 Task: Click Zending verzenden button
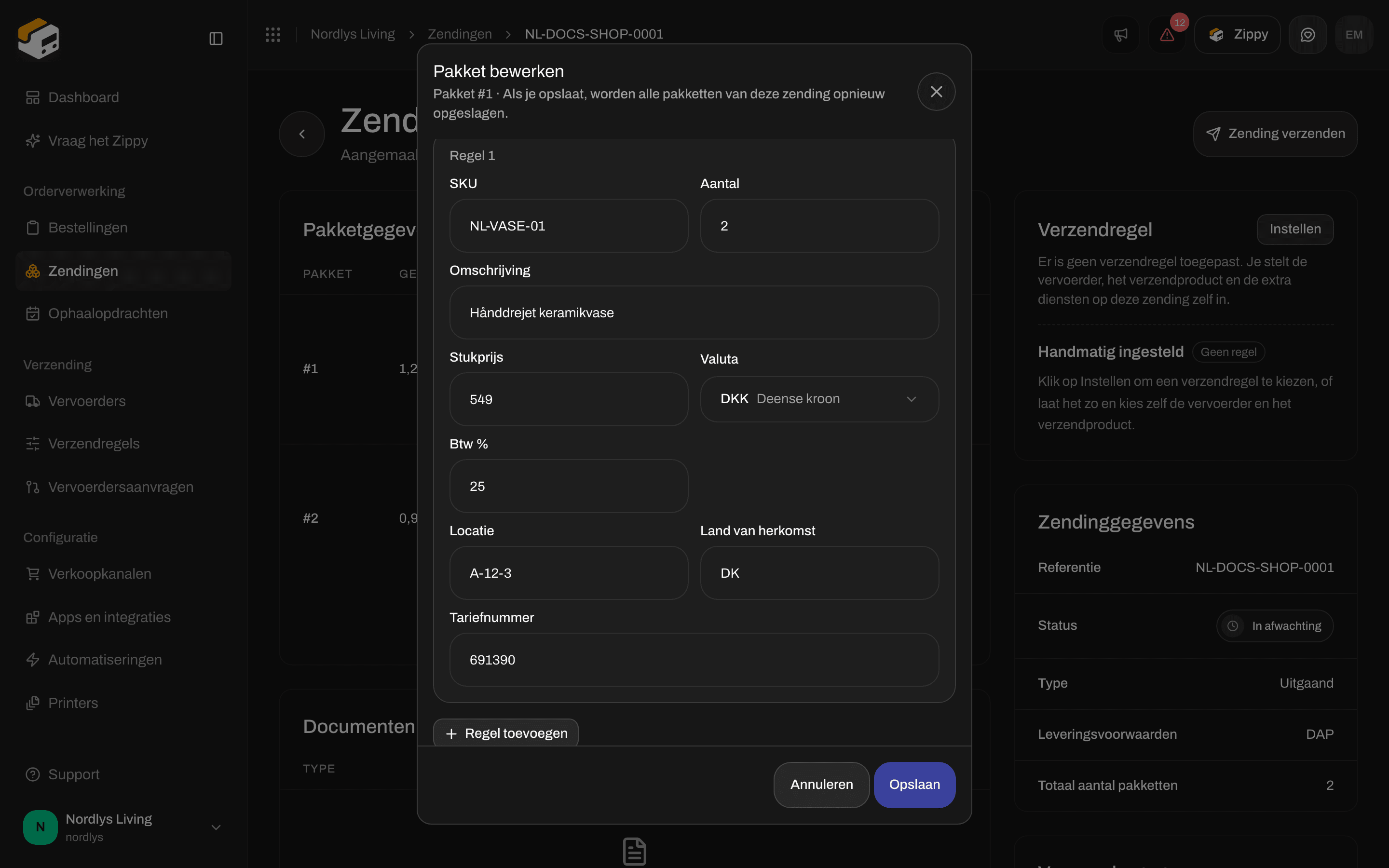1275,134
